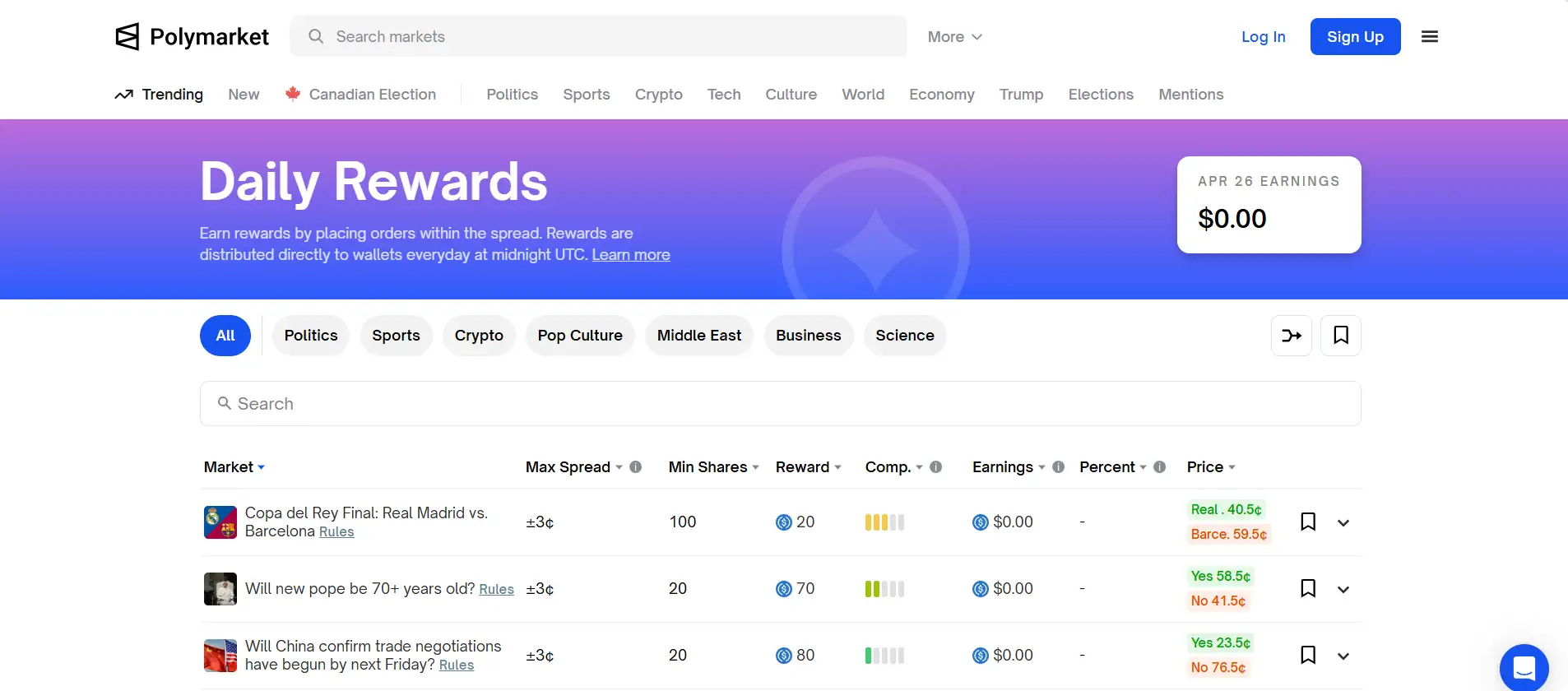Toggle the bookmarked markets filter button
1568x691 pixels.
1341,336
